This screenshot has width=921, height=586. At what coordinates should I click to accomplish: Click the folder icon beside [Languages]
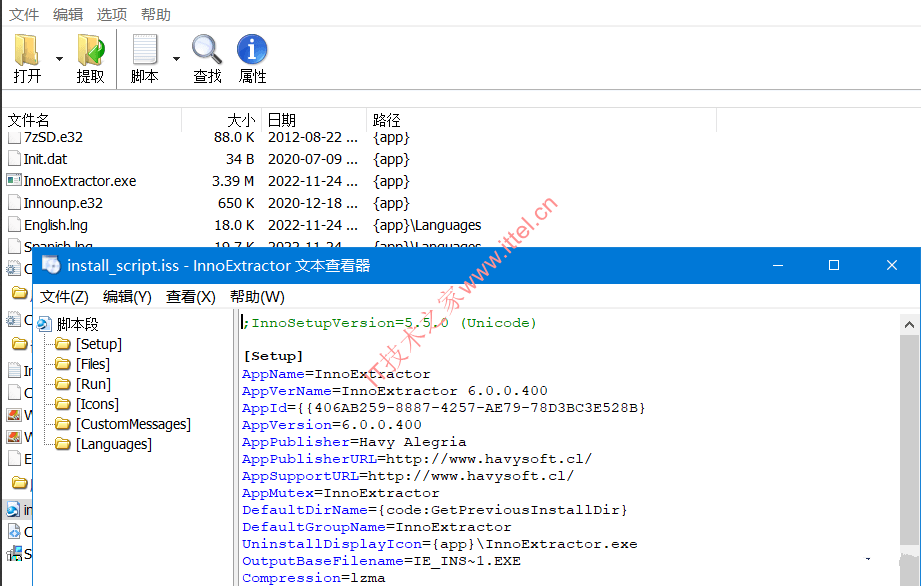[63, 444]
